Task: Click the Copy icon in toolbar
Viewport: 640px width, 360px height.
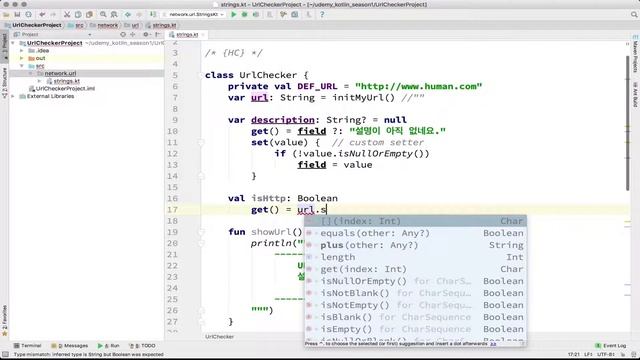Action: (x=78, y=15)
